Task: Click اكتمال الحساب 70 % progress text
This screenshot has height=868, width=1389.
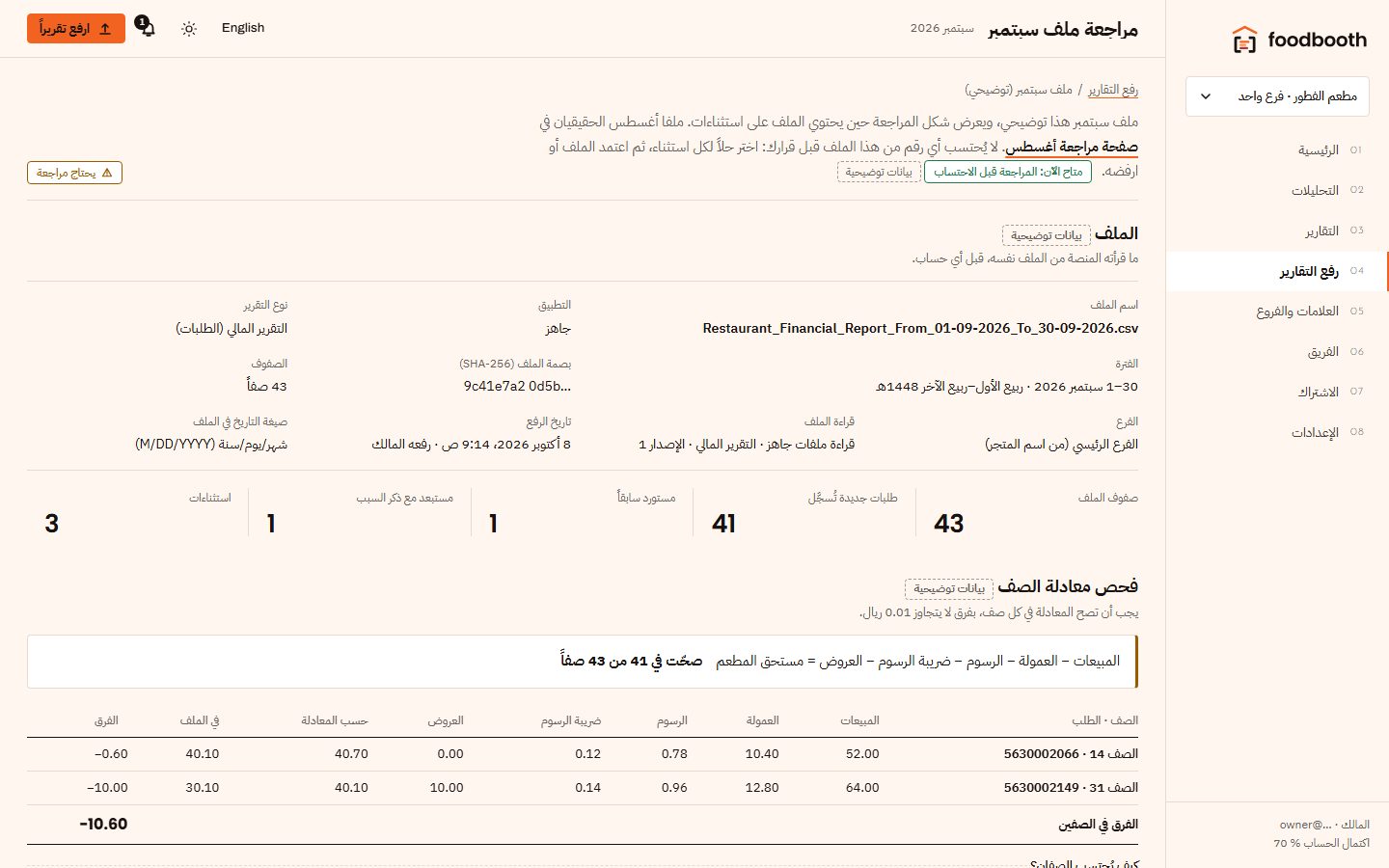Action: pyautogui.click(x=1321, y=843)
